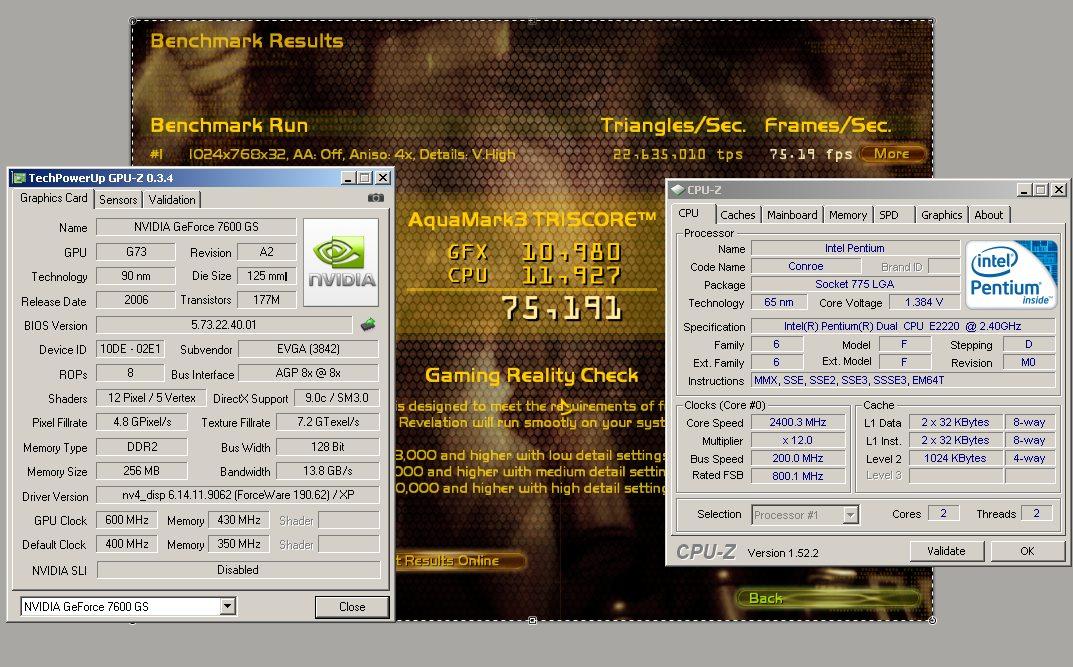
Task: Click the Memory Size value 256 MB
Action: click(x=142, y=471)
